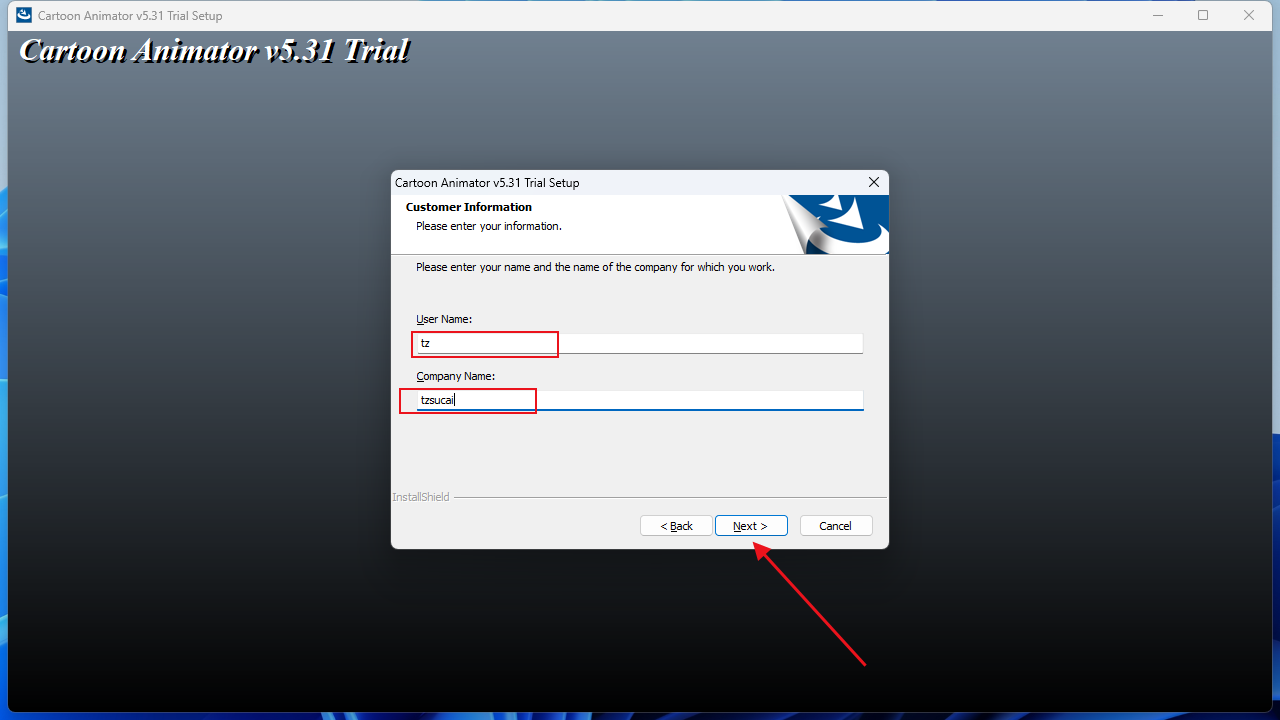Click the 'Please enter your information.' subheading
Screen dimensions: 1280x720
click(x=489, y=226)
